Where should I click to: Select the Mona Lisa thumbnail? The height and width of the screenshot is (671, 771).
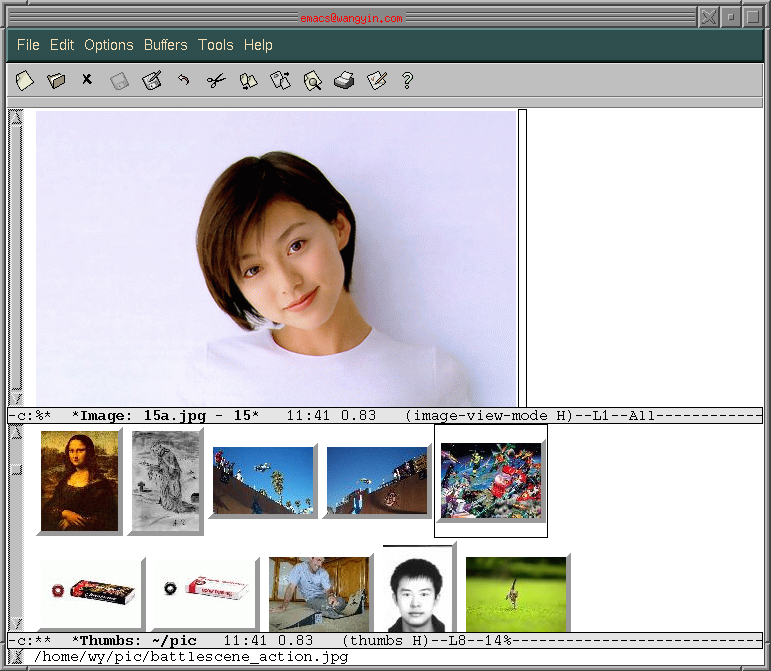pyautogui.click(x=80, y=481)
